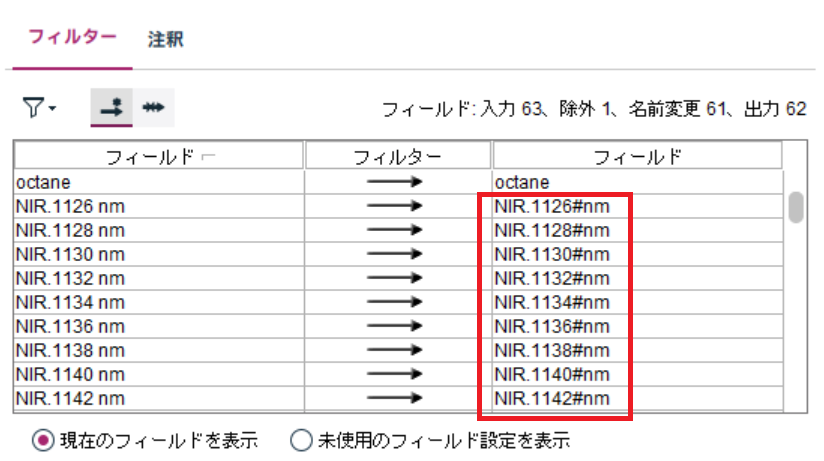Toggle filter arrow for NIR.1142 nm
This screenshot has width=824, height=461.
pos(395,398)
